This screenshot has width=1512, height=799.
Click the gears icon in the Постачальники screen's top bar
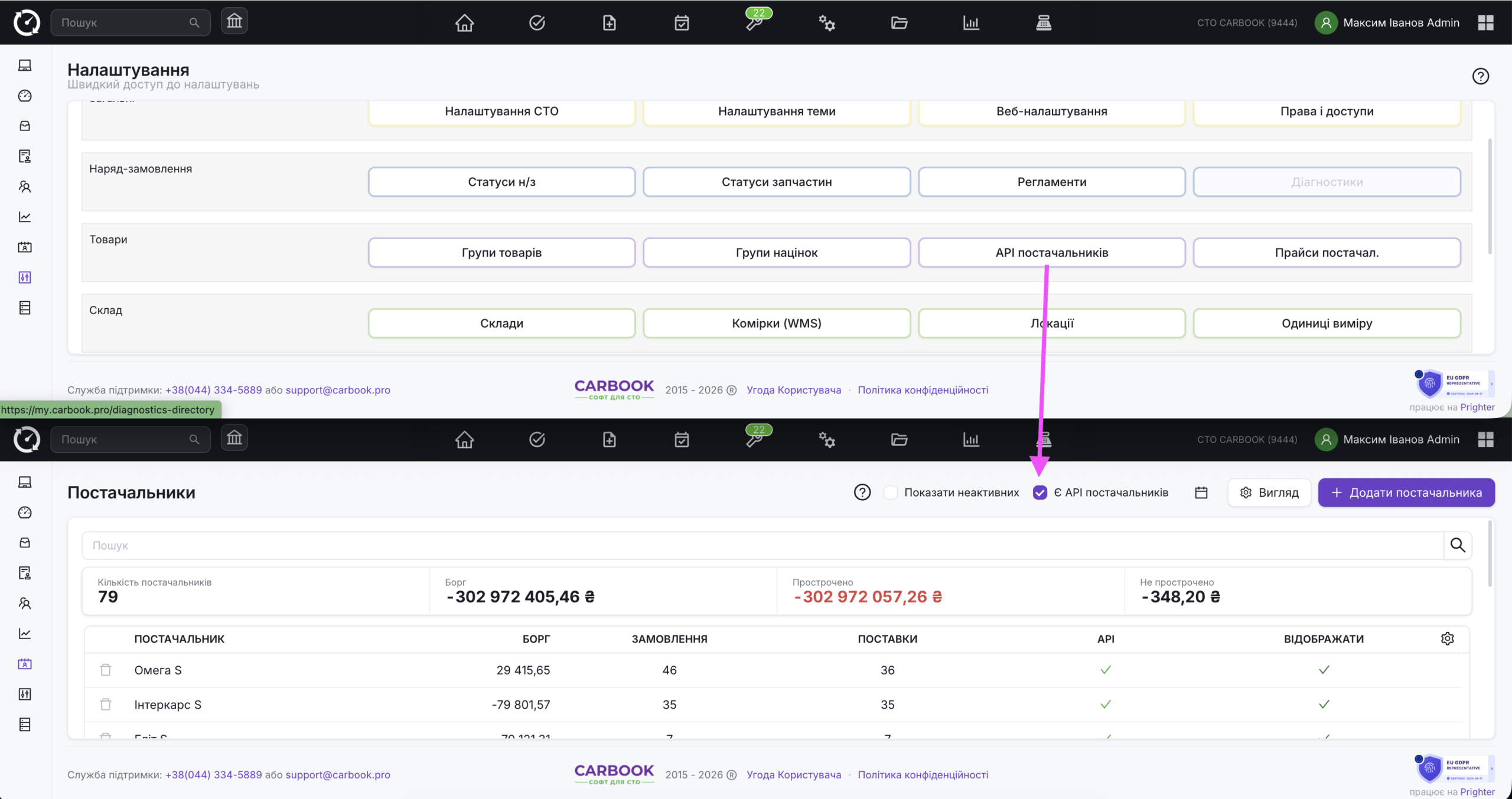point(827,439)
